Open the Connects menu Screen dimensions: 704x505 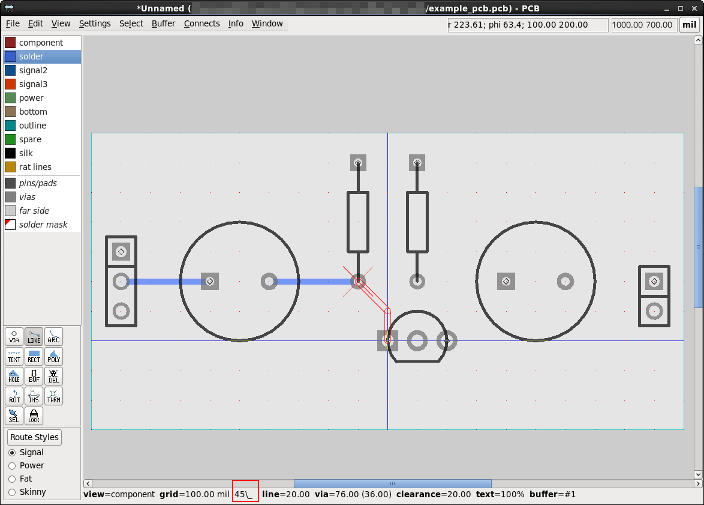click(x=202, y=23)
